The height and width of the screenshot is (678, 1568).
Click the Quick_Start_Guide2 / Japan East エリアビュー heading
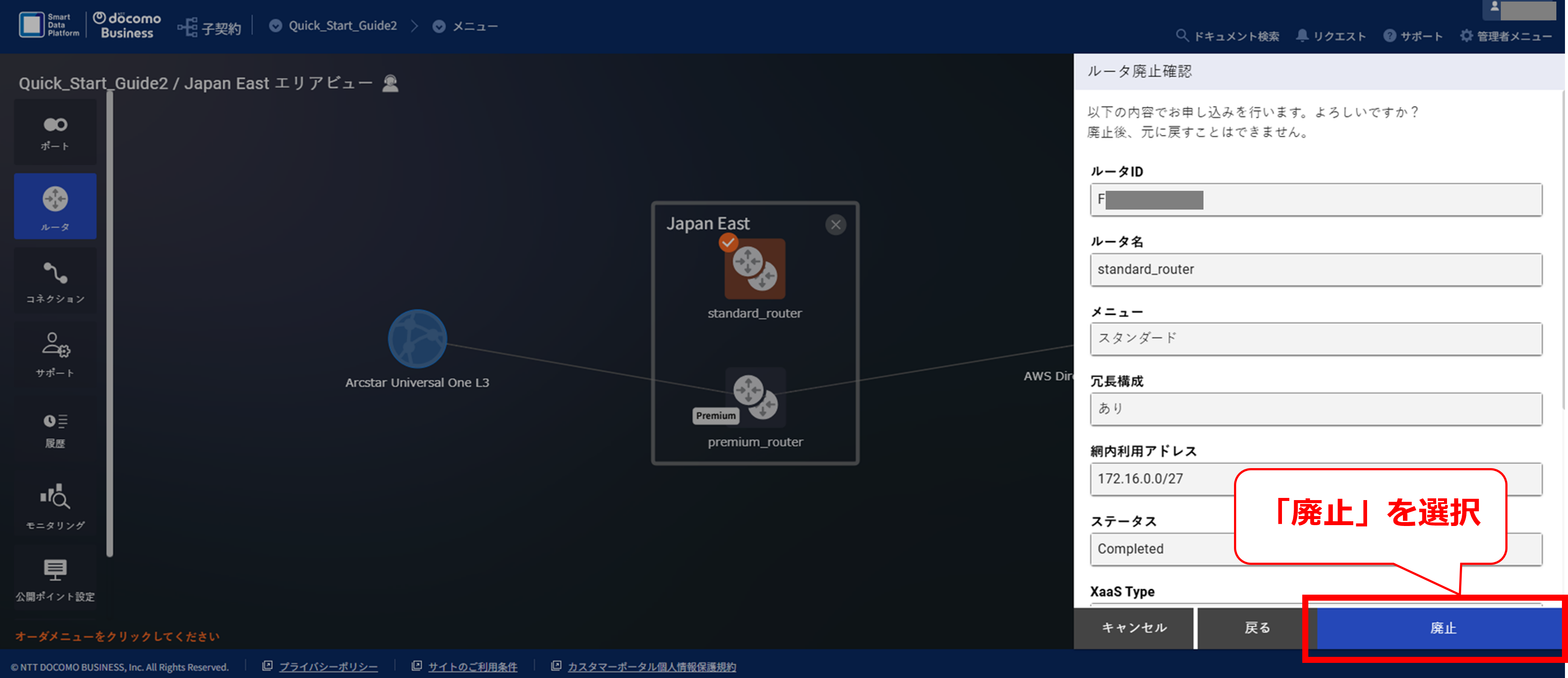pyautogui.click(x=195, y=83)
